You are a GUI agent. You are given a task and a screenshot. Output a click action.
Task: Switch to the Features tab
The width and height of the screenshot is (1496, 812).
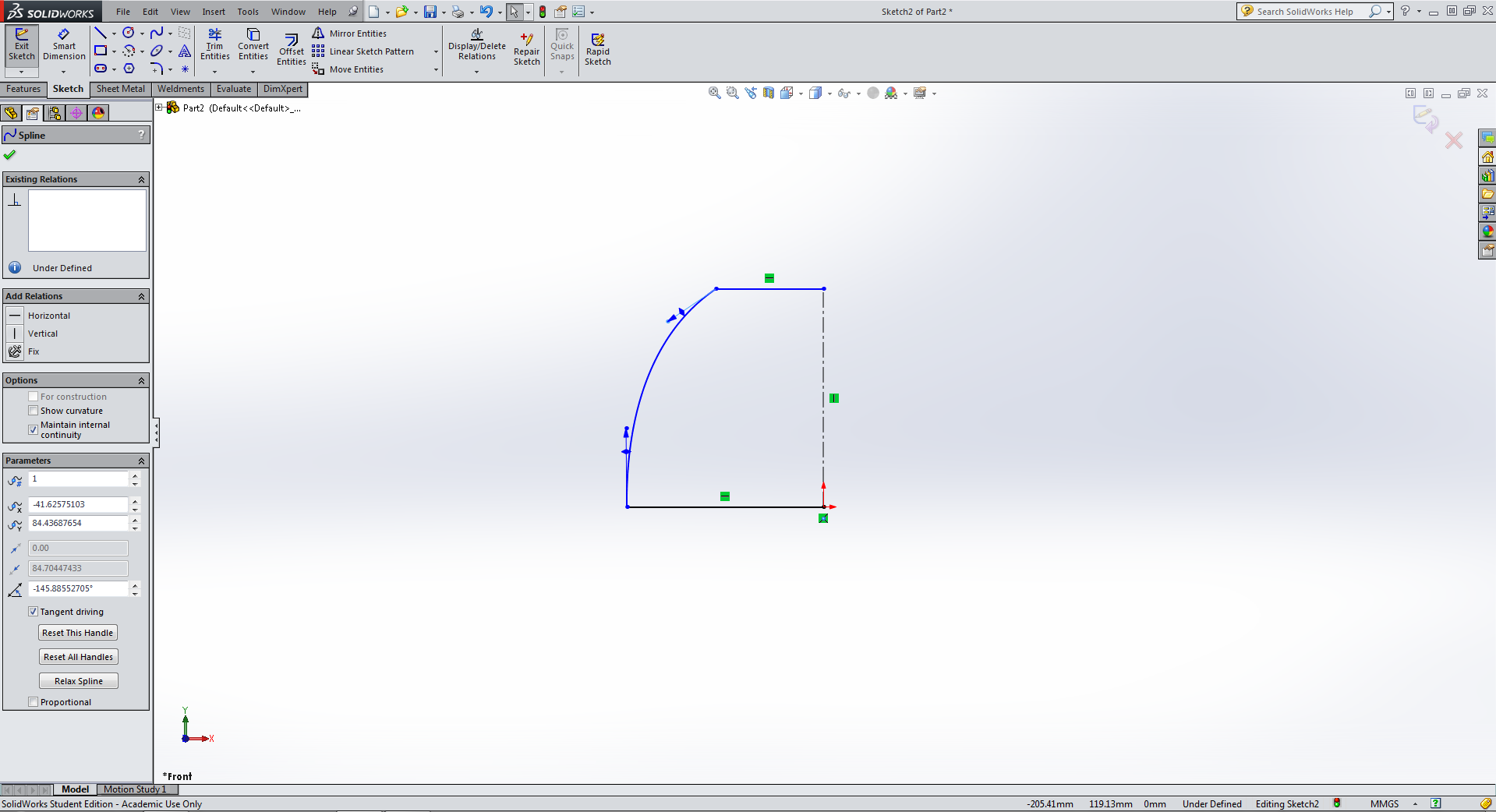point(23,89)
